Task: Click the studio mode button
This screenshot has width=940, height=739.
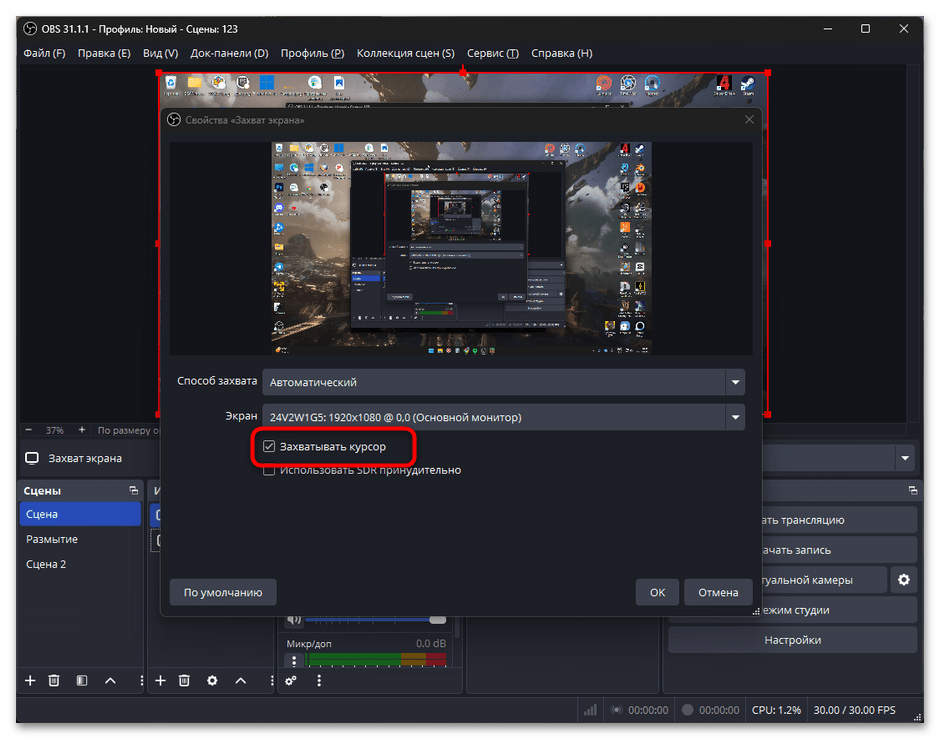Action: pyautogui.click(x=839, y=610)
